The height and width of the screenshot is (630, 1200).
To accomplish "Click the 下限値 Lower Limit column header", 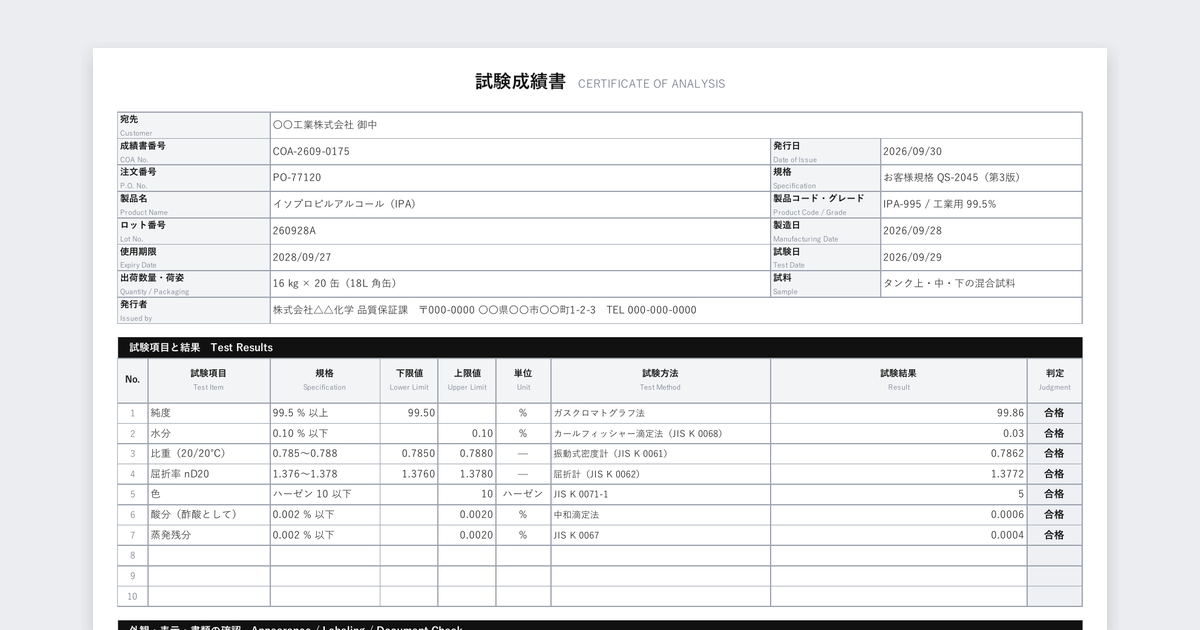I will point(410,380).
